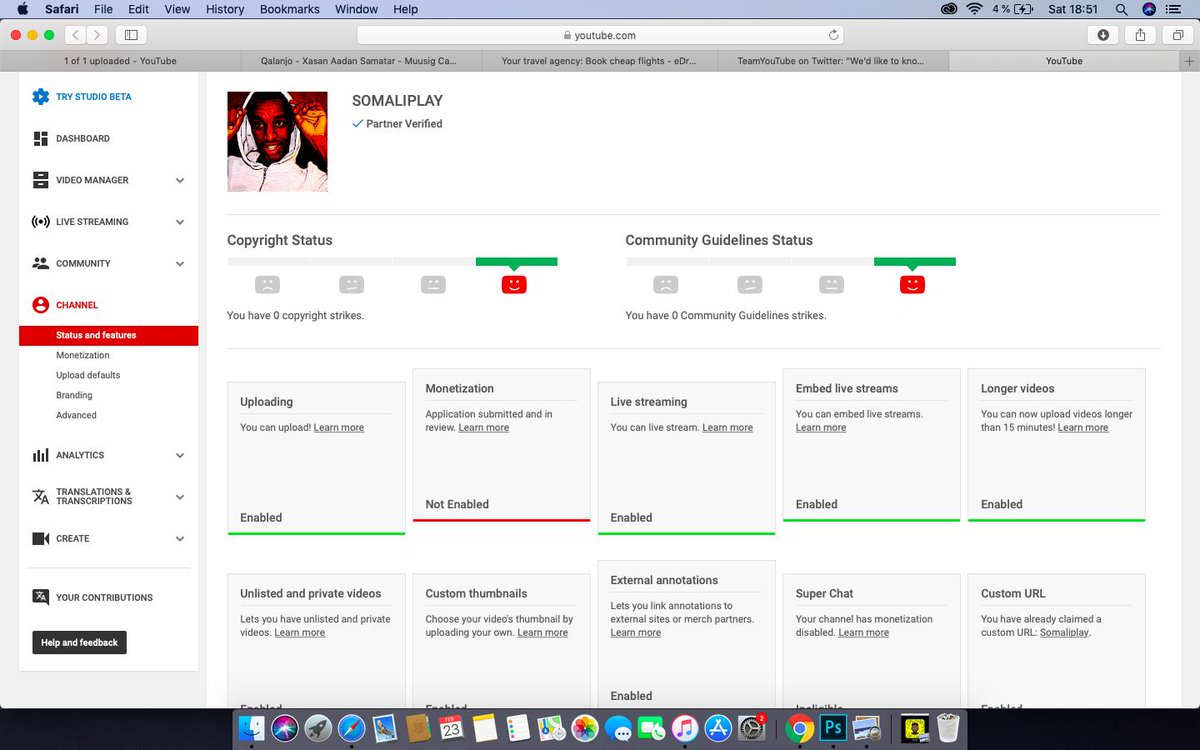The width and height of the screenshot is (1200, 750).
Task: Click the Live Streaming broadcast icon
Action: click(40, 222)
